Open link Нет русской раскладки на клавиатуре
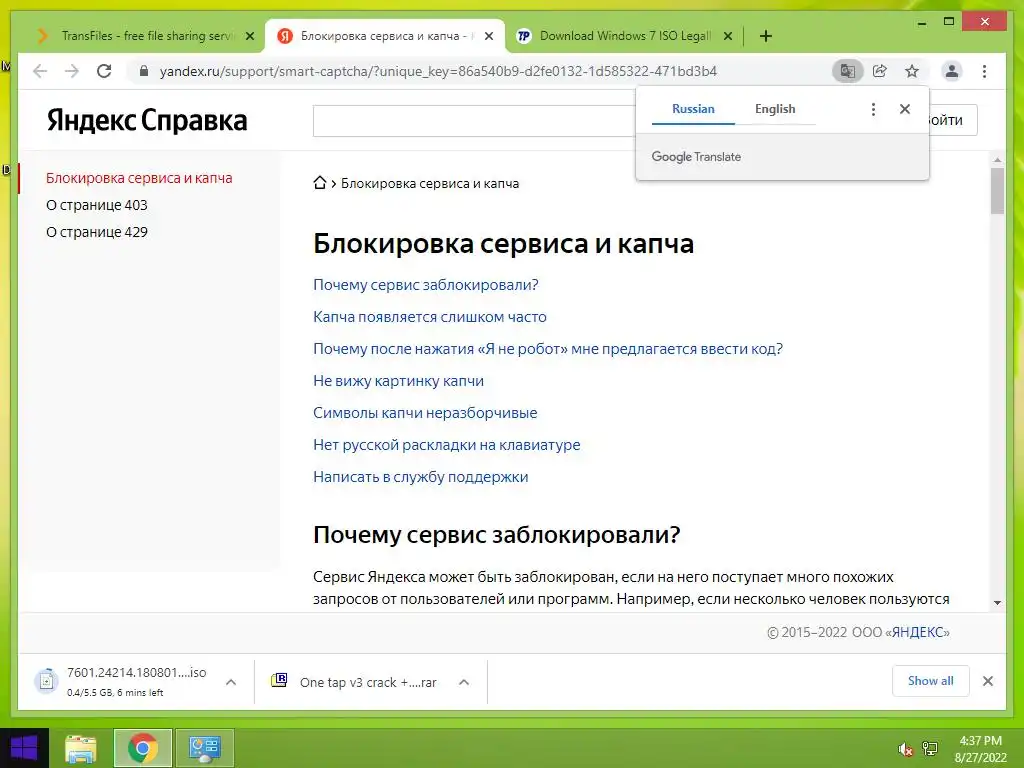The width and height of the screenshot is (1024, 768). point(447,445)
